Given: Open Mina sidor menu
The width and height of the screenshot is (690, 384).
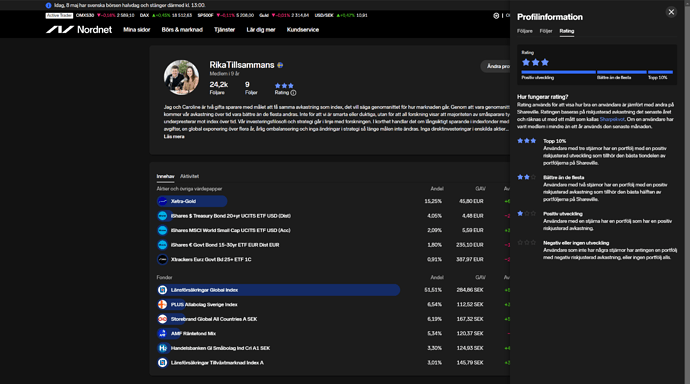Looking at the screenshot, I should [x=137, y=30].
